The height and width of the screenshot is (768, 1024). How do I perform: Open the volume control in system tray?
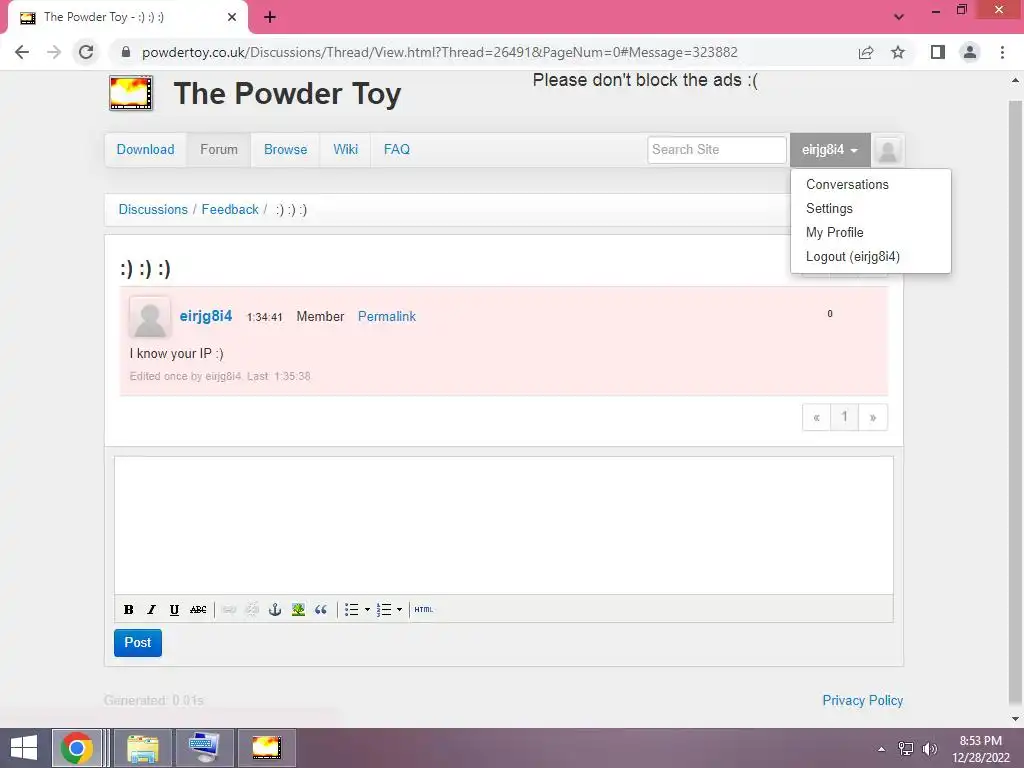pyautogui.click(x=930, y=749)
